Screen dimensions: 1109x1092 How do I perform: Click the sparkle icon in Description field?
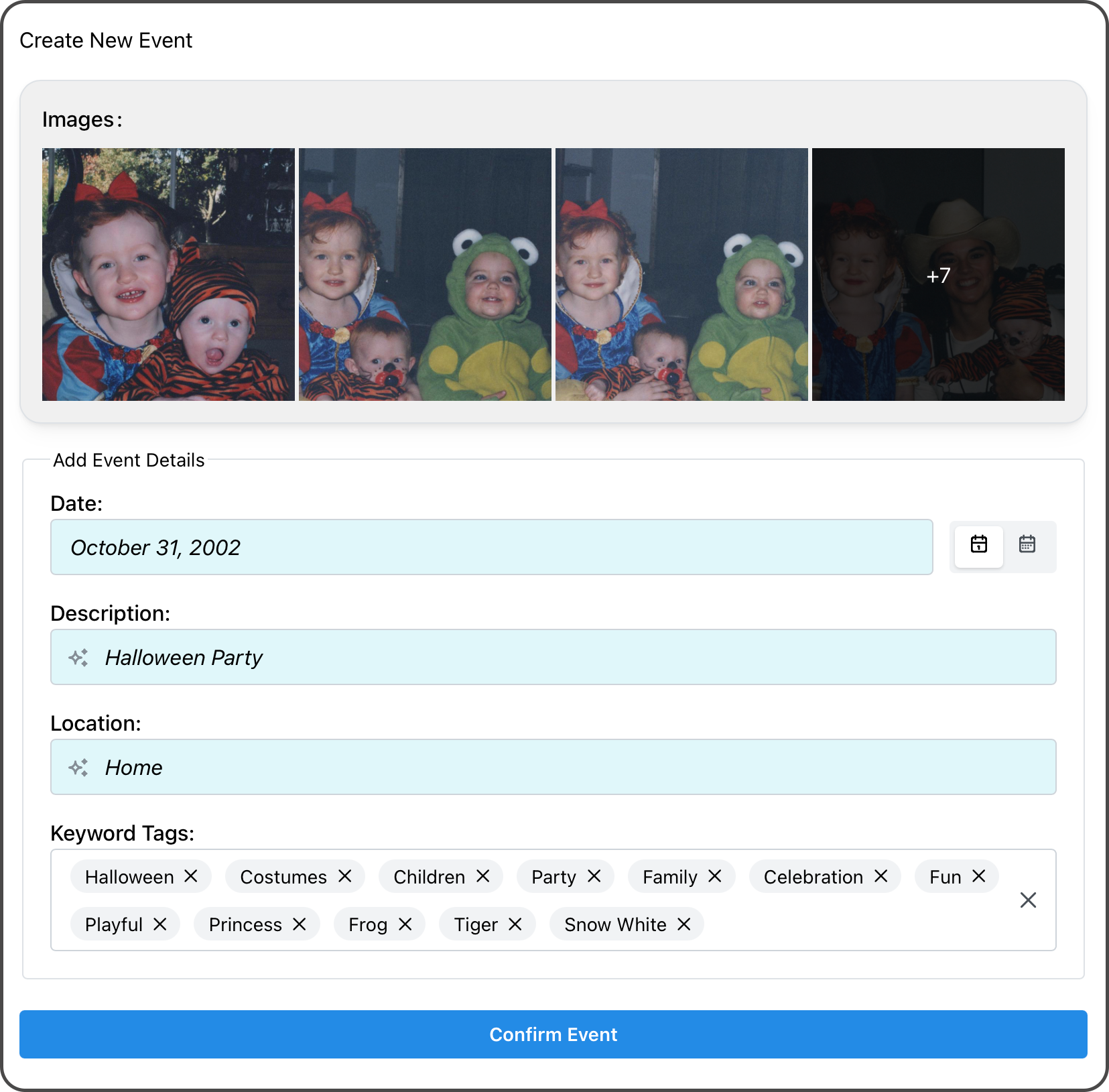point(78,658)
